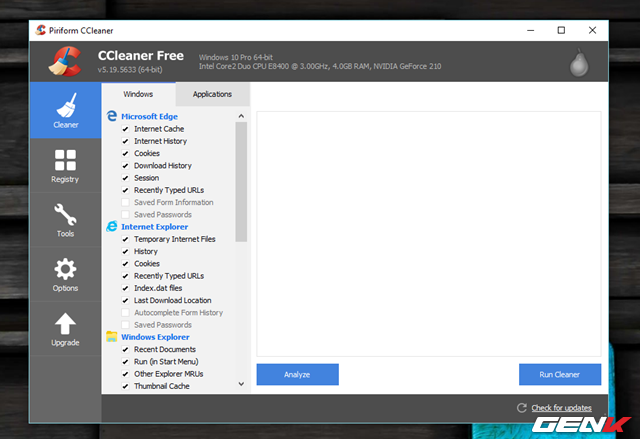640x439 pixels.
Task: Click the Internet Explorer category icon
Action: [x=111, y=227]
